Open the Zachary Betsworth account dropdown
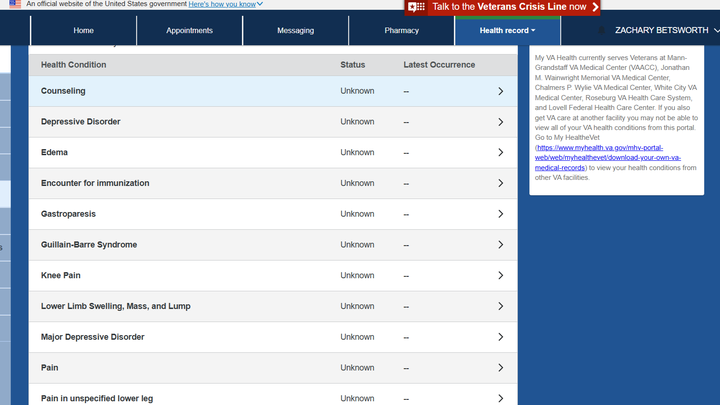This screenshot has height=405, width=720. pyautogui.click(x=665, y=31)
